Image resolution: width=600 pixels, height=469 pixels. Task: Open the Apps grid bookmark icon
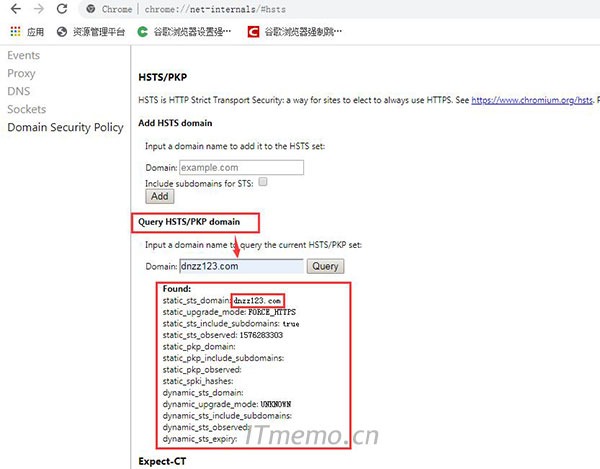tap(15, 31)
